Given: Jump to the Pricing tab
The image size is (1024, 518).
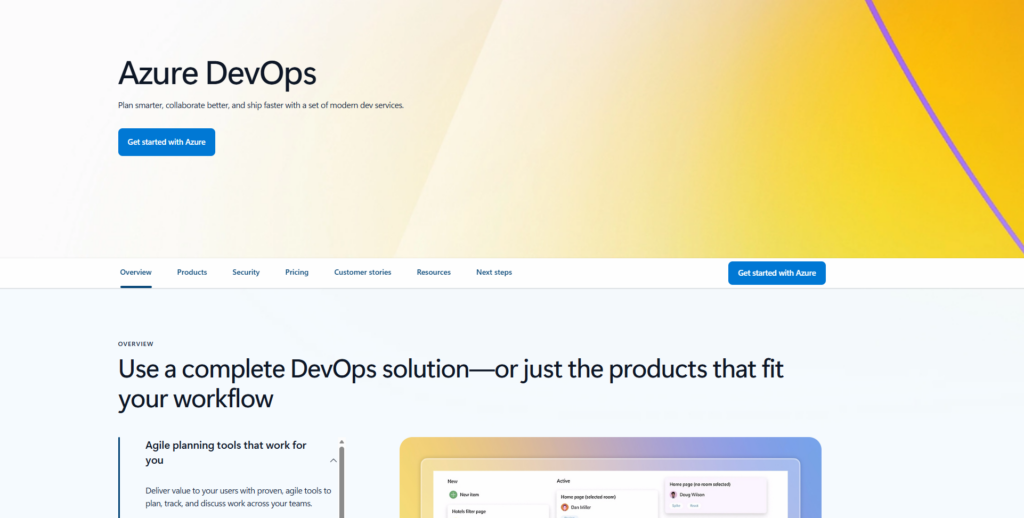Looking at the screenshot, I should click(x=296, y=272).
